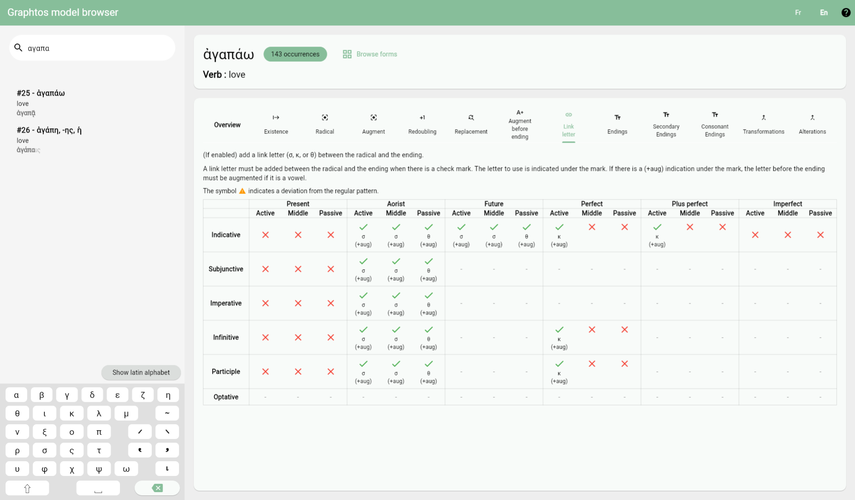The height and width of the screenshot is (500, 855).
Task: Tap the δ key
Action: coord(92,395)
